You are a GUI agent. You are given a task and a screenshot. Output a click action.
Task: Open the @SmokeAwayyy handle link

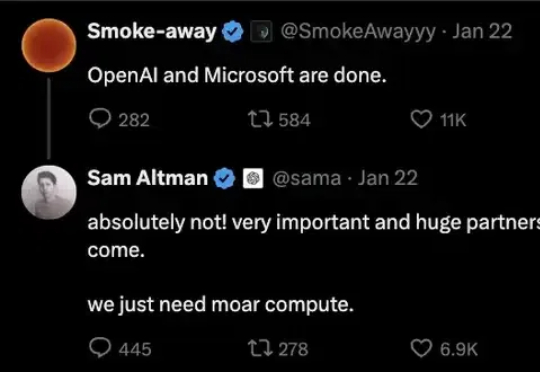(x=358, y=32)
